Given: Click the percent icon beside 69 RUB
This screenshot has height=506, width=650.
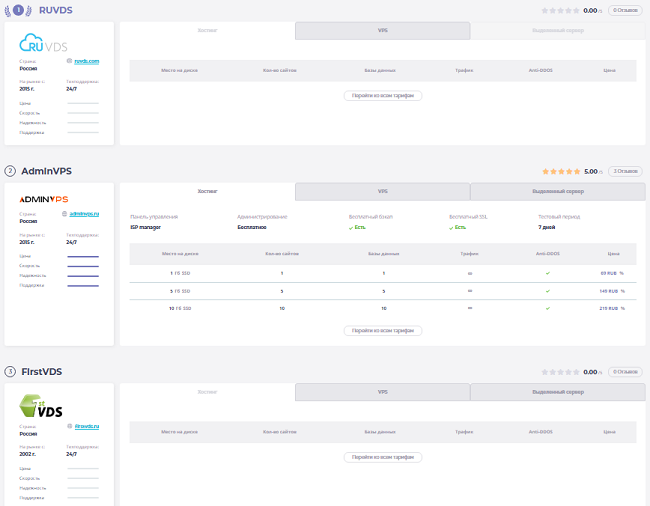Looking at the screenshot, I should [621, 273].
